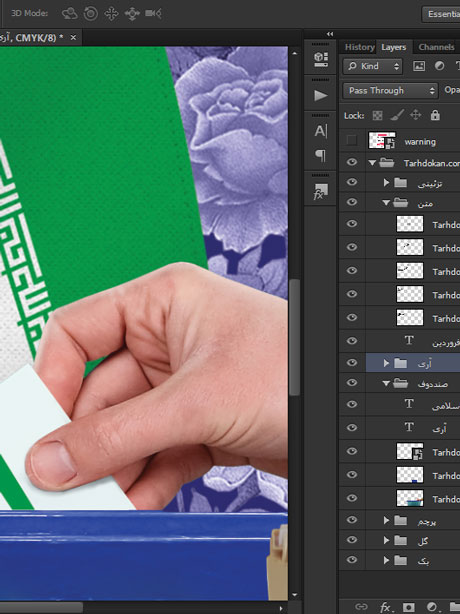Switch to the History tab
Screen dimensions: 460x614
(359, 47)
